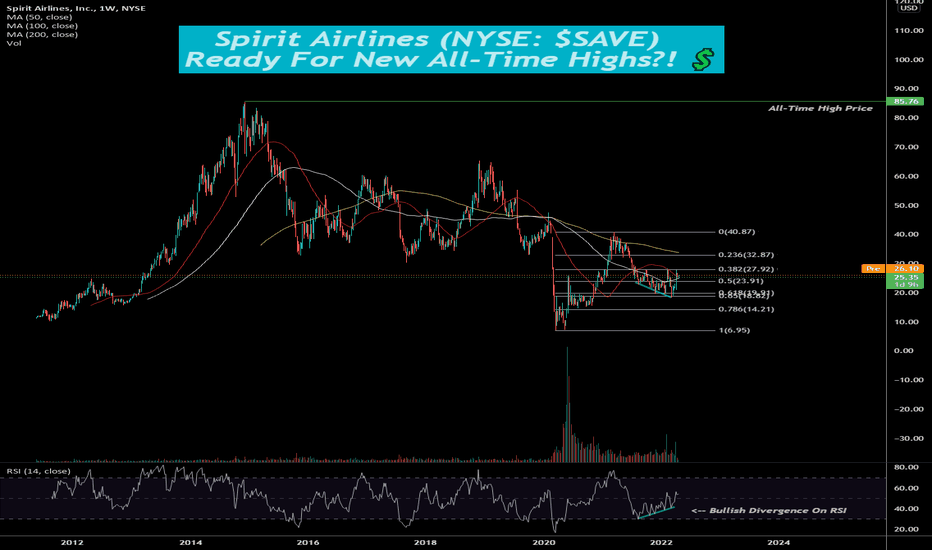Click the 2020 label on time axis
Viewport: 932px width, 550px height.
(543, 542)
